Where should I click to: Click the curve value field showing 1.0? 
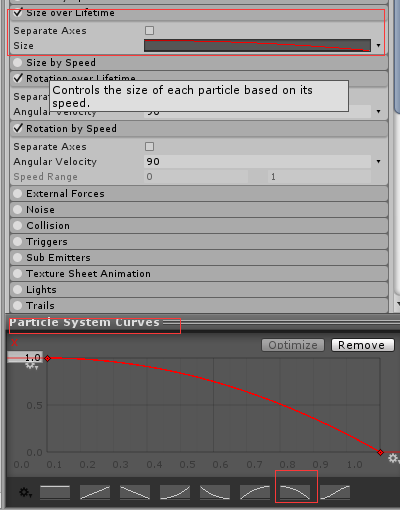[x=25, y=357]
